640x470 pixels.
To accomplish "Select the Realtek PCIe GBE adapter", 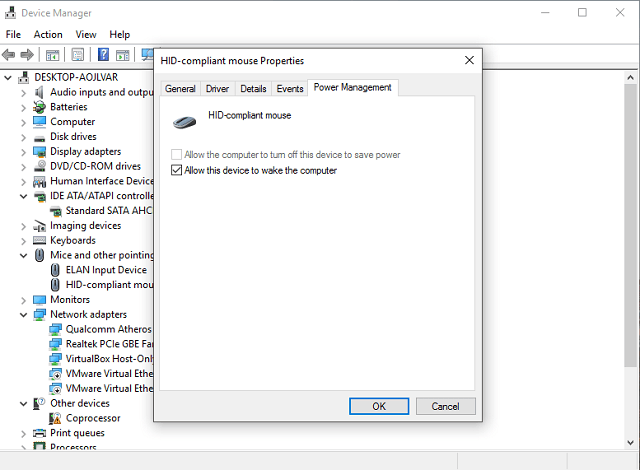I will [x=109, y=344].
